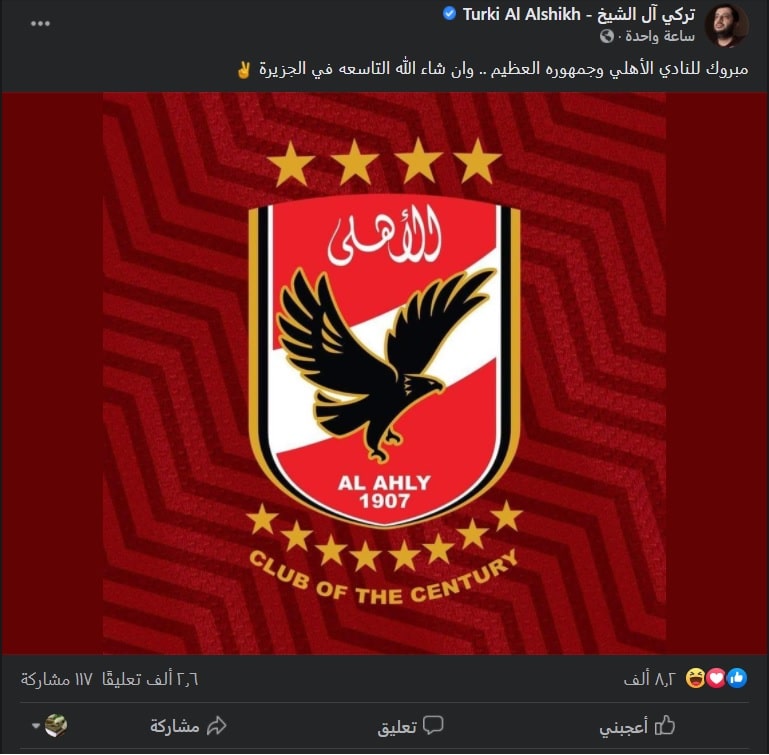Screen dimensions: 769x755
Task: Open the 2.6 thousand comments list
Action: click(x=150, y=679)
